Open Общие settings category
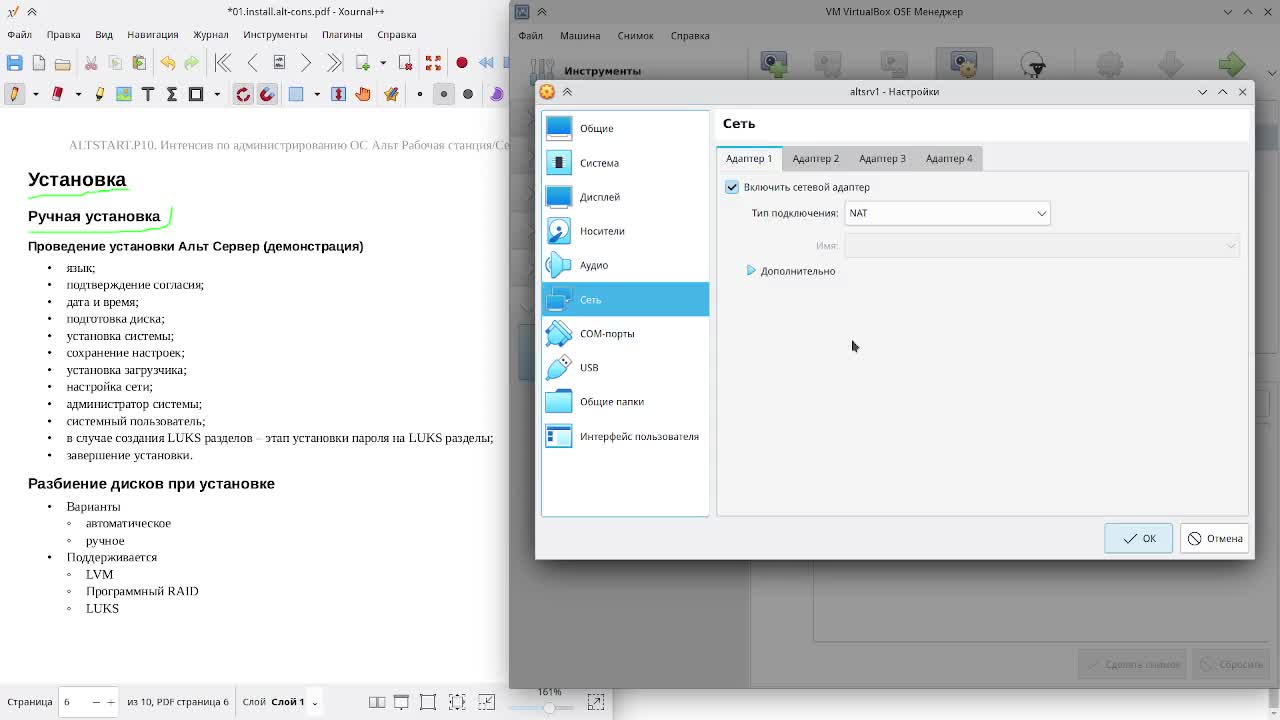The width and height of the screenshot is (1280, 720). pyautogui.click(x=625, y=128)
